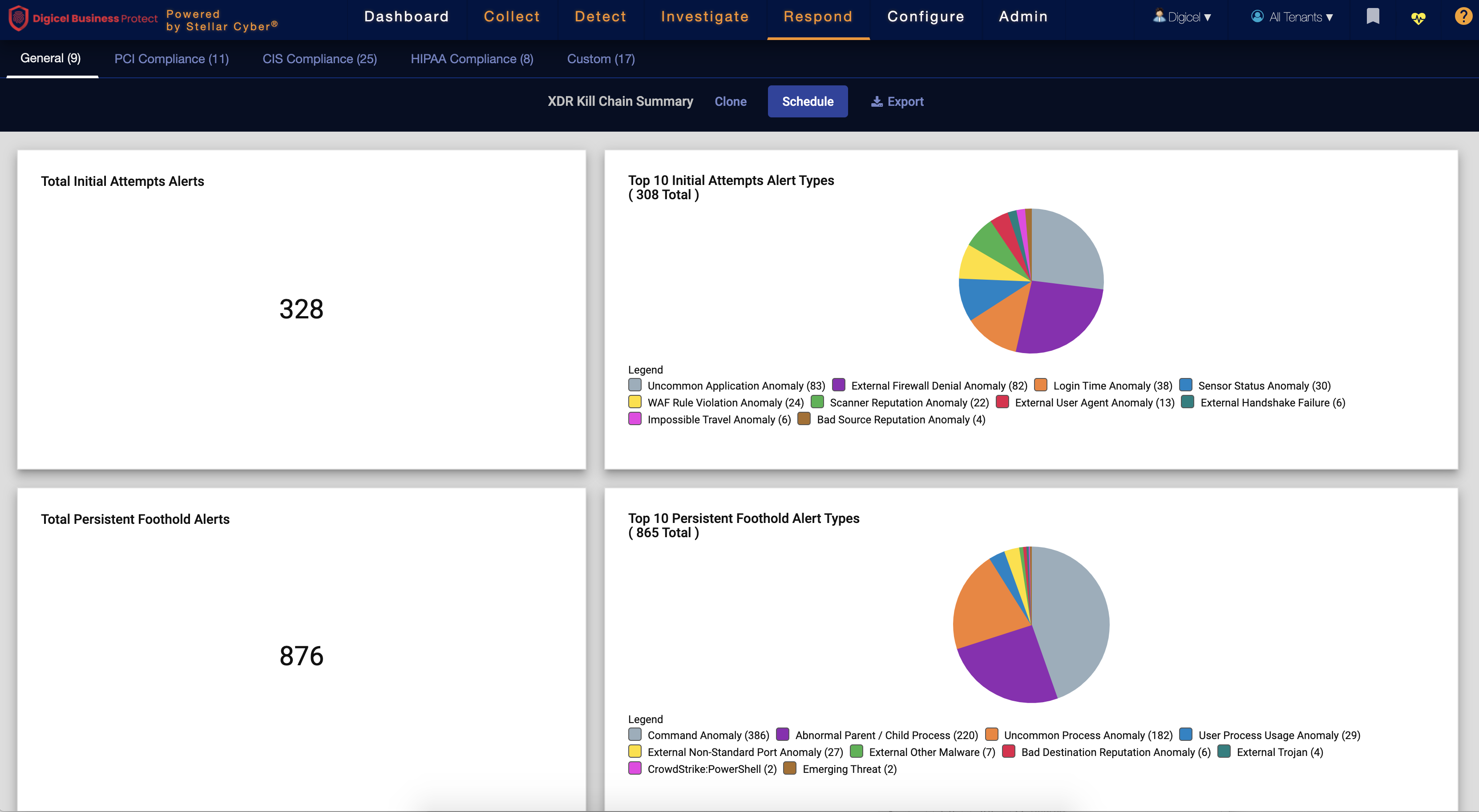The height and width of the screenshot is (812, 1479).
Task: Open the bookmark icon in header
Action: pyautogui.click(x=1373, y=16)
